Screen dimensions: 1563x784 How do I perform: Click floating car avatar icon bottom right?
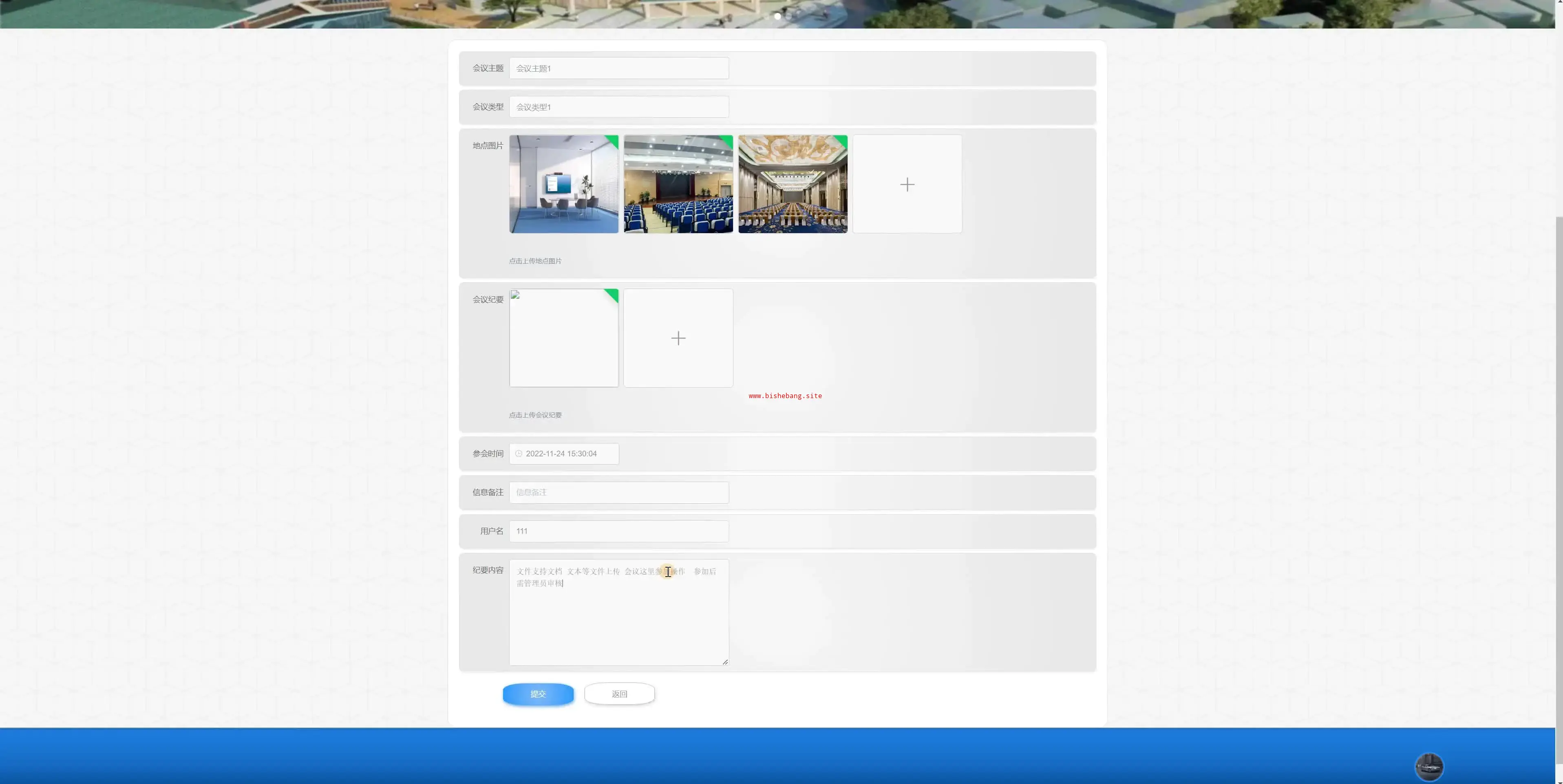pos(1429,767)
